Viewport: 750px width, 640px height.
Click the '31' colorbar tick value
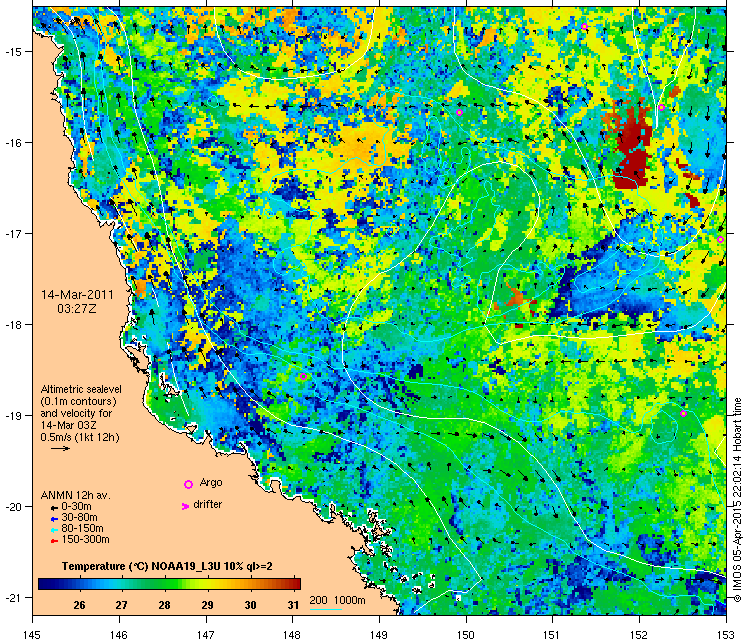click(293, 605)
